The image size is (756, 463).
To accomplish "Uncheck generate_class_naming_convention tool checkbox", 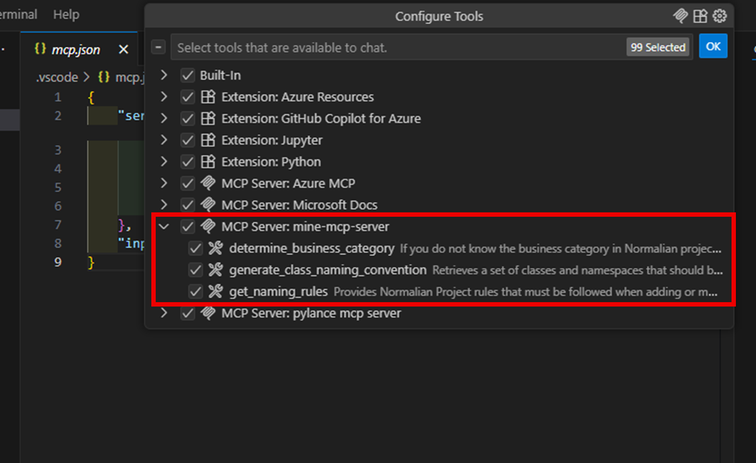I will (x=195, y=270).
